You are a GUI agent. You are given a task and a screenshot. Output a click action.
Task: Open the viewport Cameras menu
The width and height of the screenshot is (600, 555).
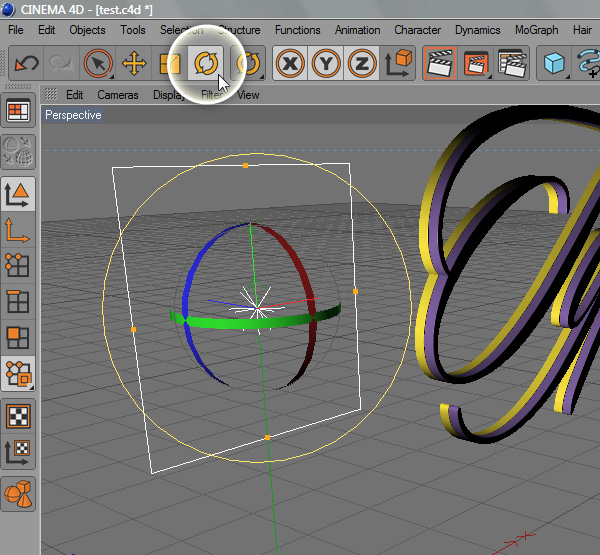click(118, 95)
